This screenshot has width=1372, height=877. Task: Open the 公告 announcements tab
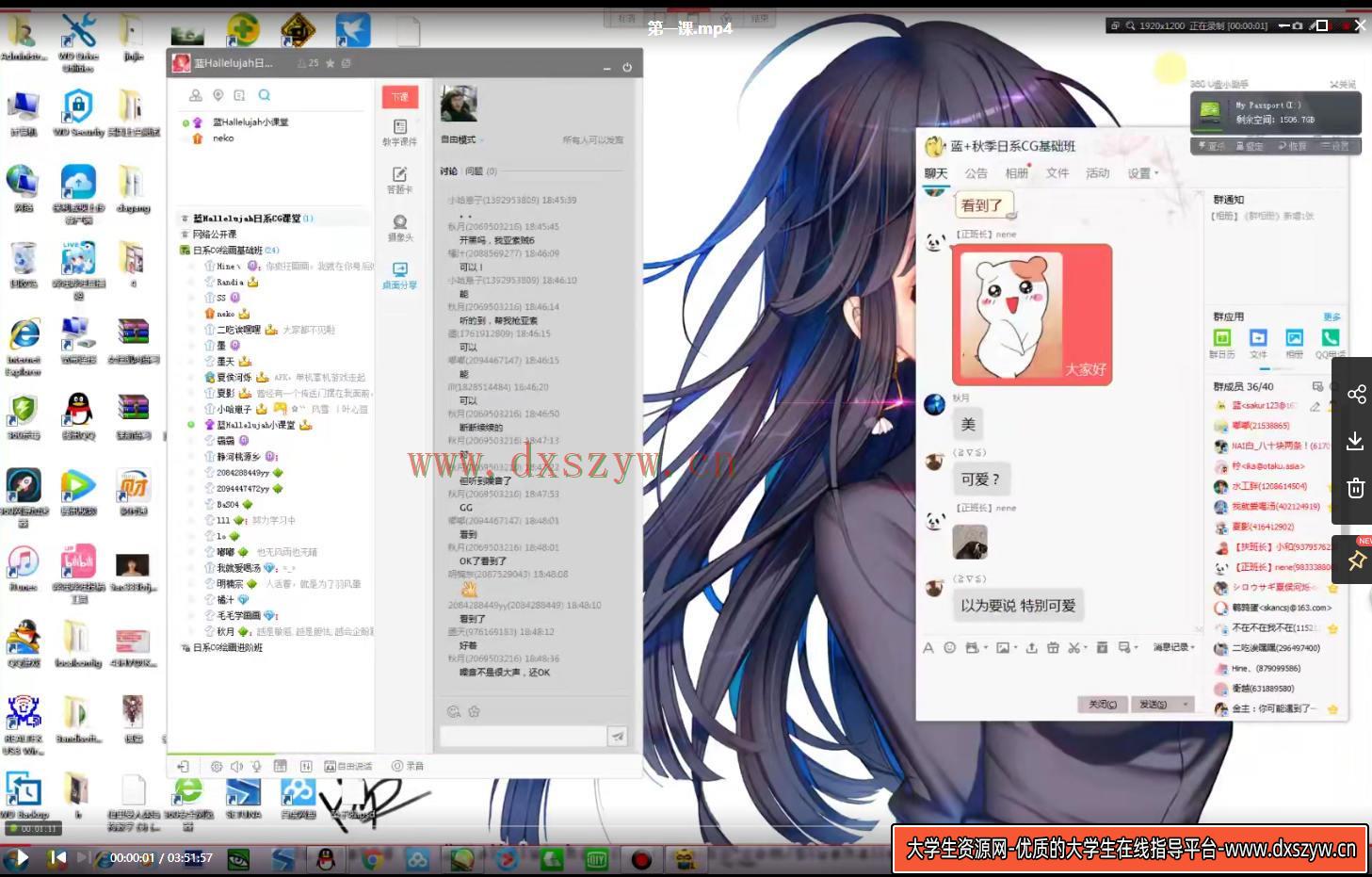[977, 173]
